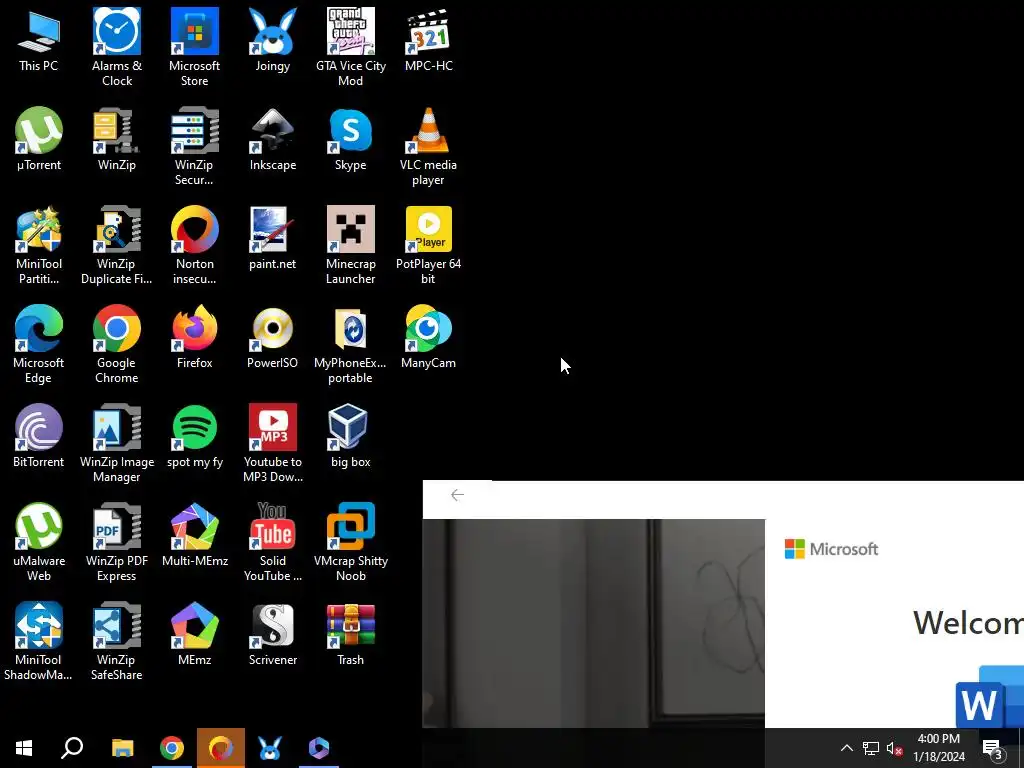This screenshot has width=1024, height=768.
Task: Click the MPC-HC desktop shortcut
Action: 428,40
